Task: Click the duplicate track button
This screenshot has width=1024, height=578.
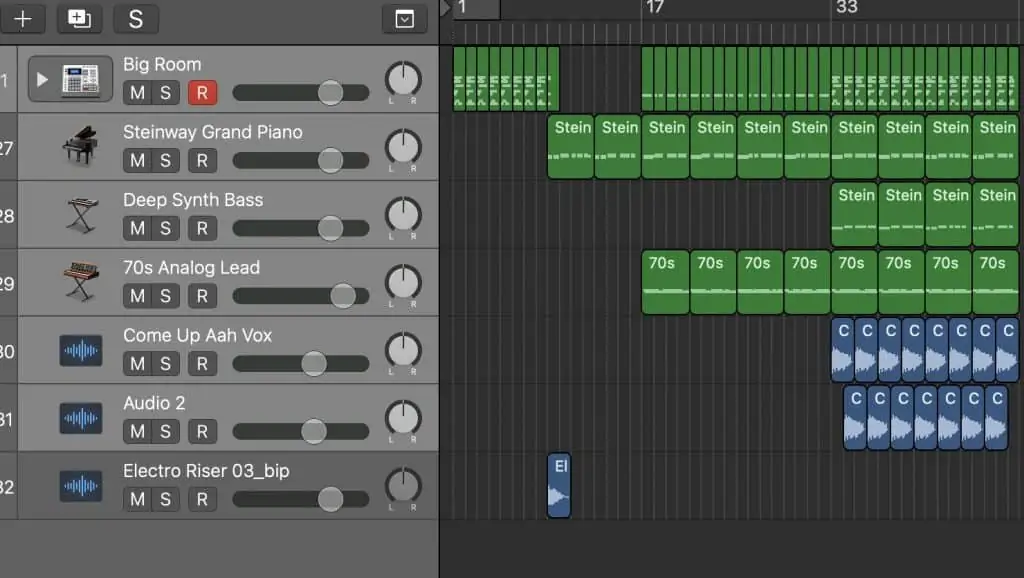Action: click(80, 19)
